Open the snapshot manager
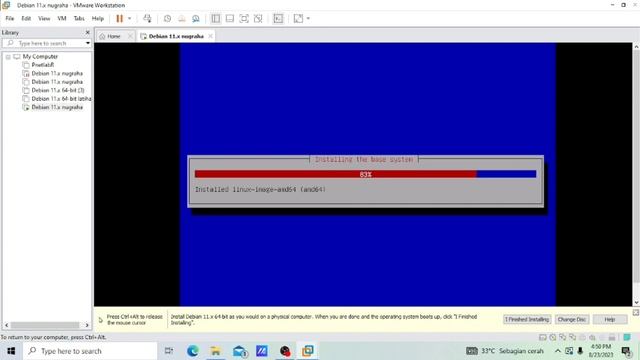Image resolution: width=640 pixels, height=360 pixels. pyautogui.click(x=196, y=18)
